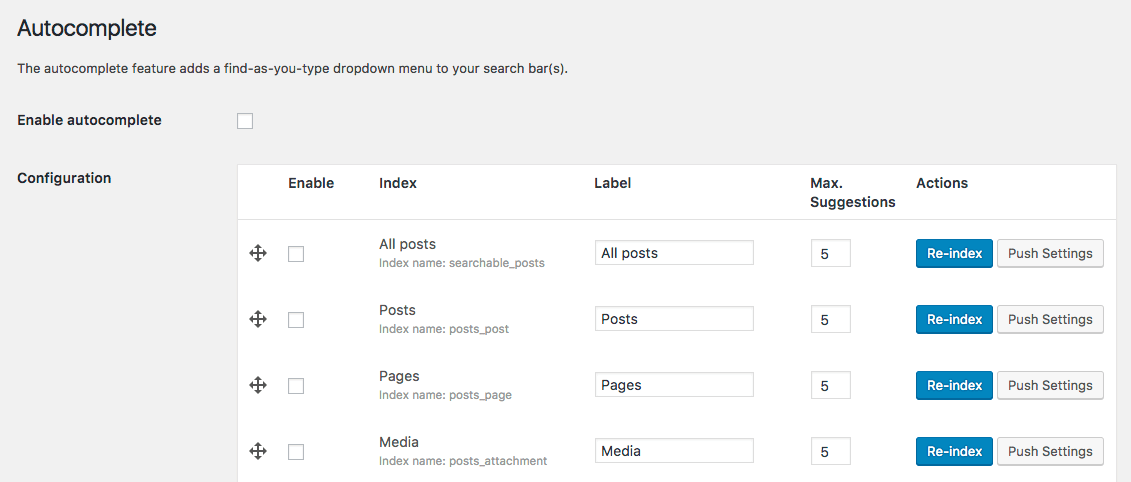This screenshot has height=482, width=1131.
Task: Click the Media label input field
Action: 673,451
